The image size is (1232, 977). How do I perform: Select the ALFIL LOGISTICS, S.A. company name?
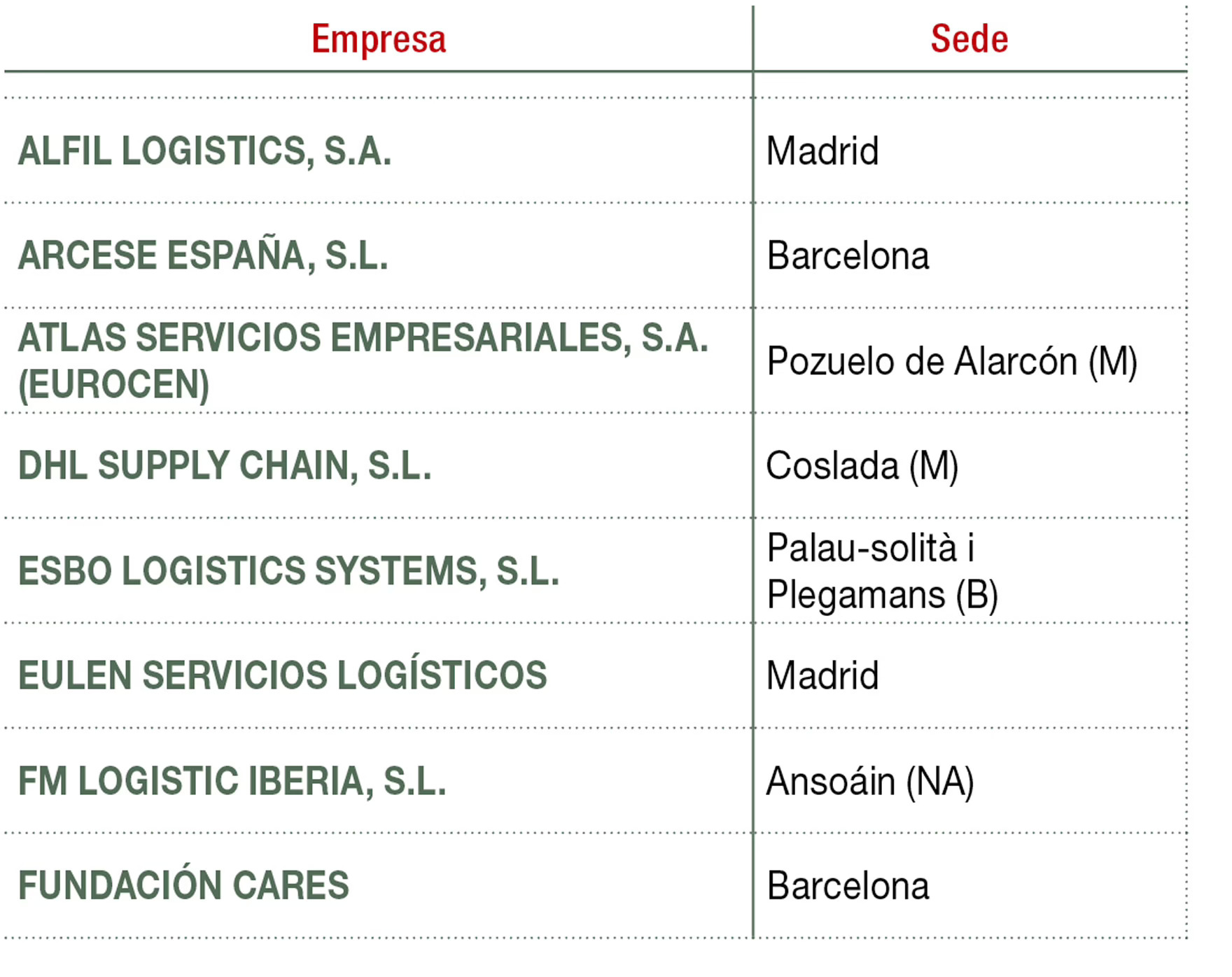point(204,151)
